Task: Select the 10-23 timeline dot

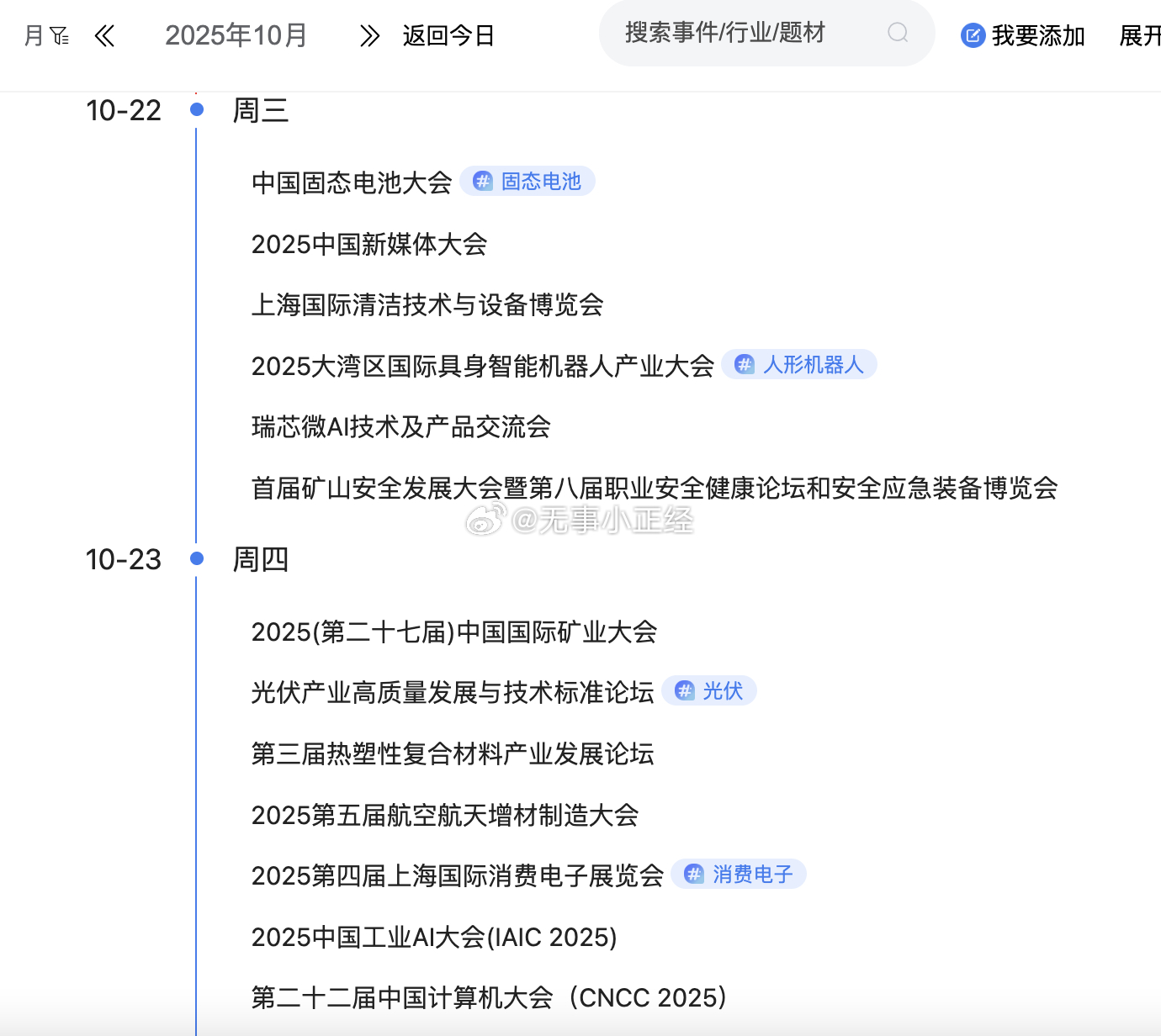Action: [197, 558]
